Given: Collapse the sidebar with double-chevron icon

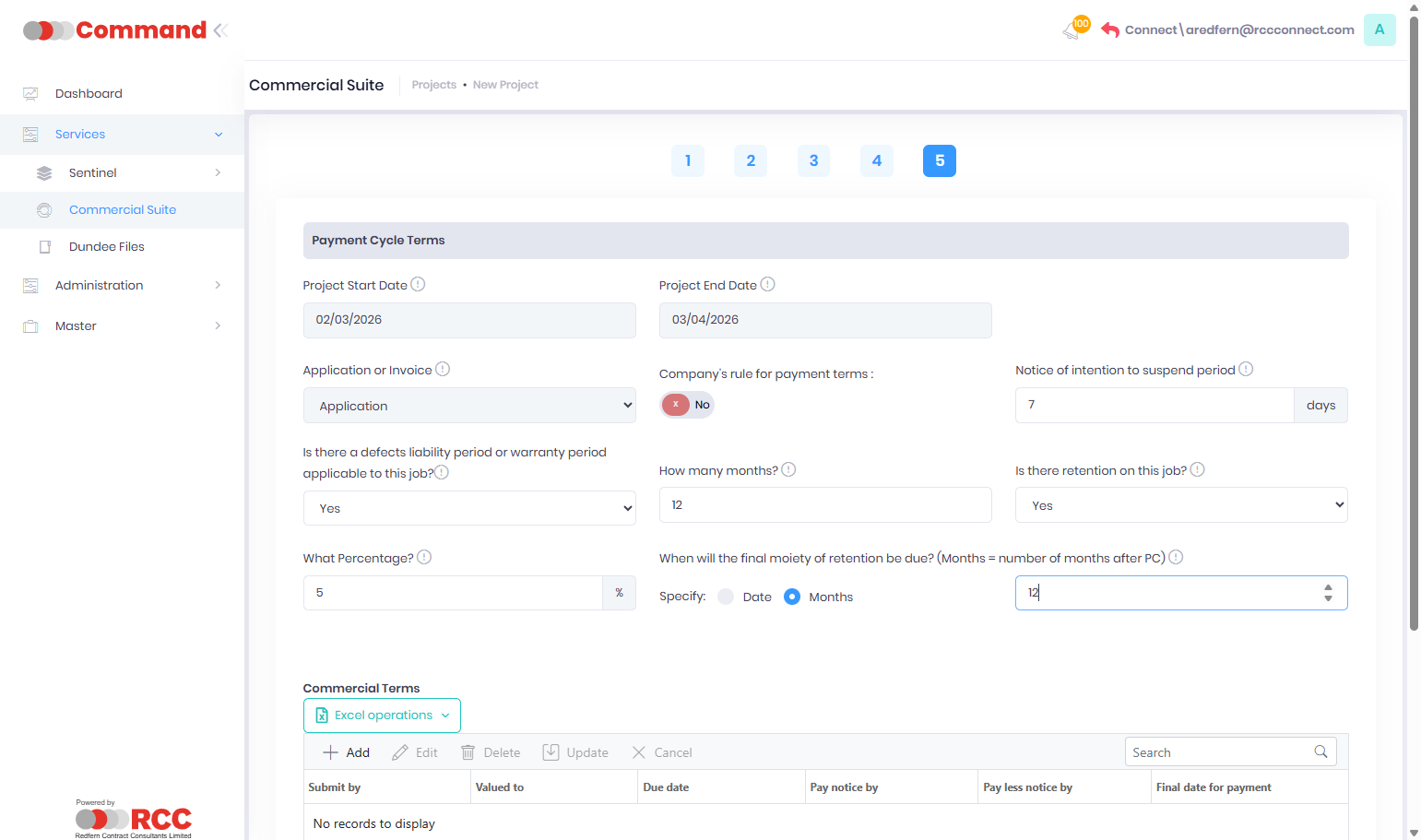Looking at the screenshot, I should pyautogui.click(x=220, y=30).
